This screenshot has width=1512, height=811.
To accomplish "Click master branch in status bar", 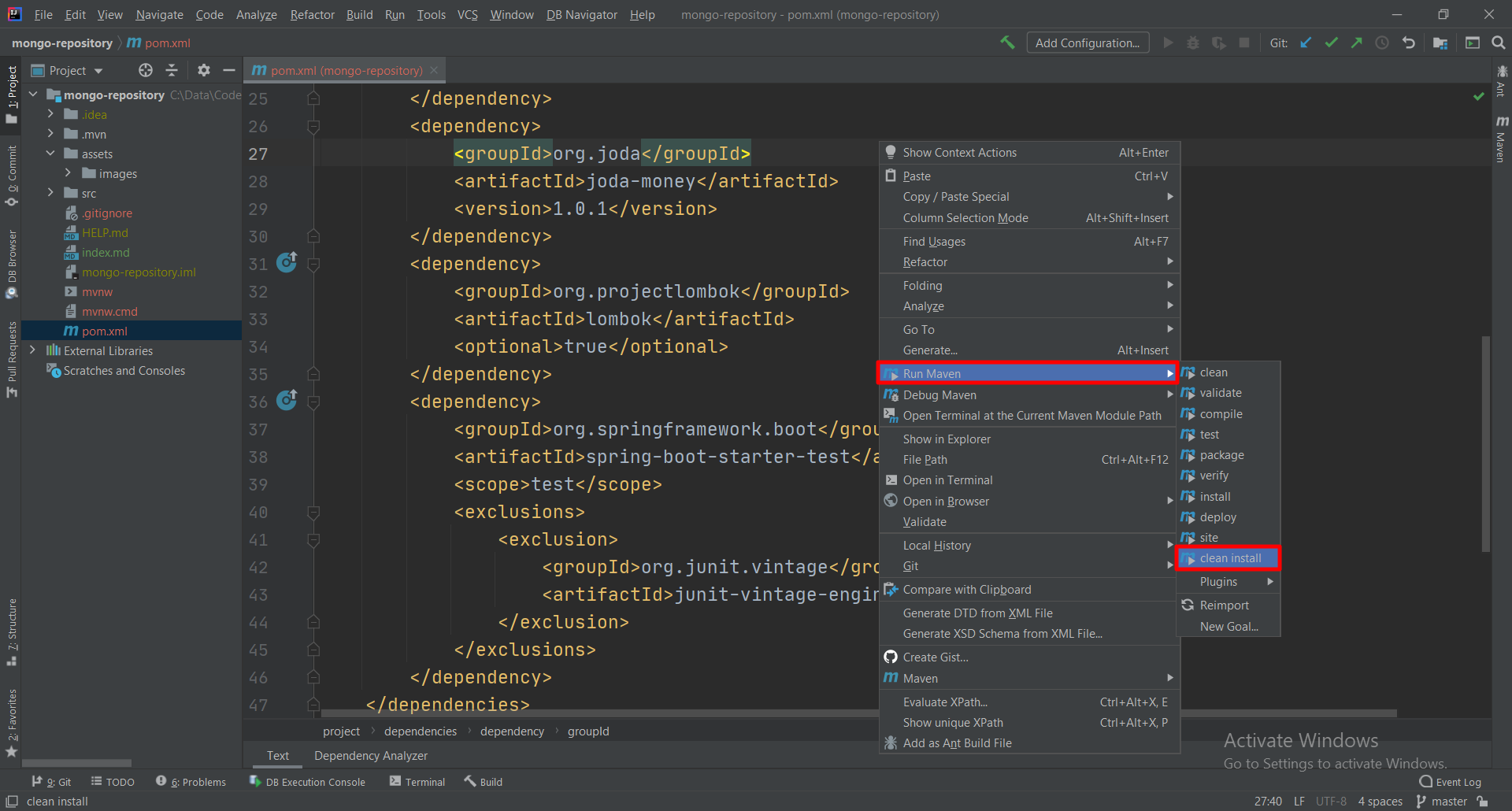I will (x=1441, y=802).
